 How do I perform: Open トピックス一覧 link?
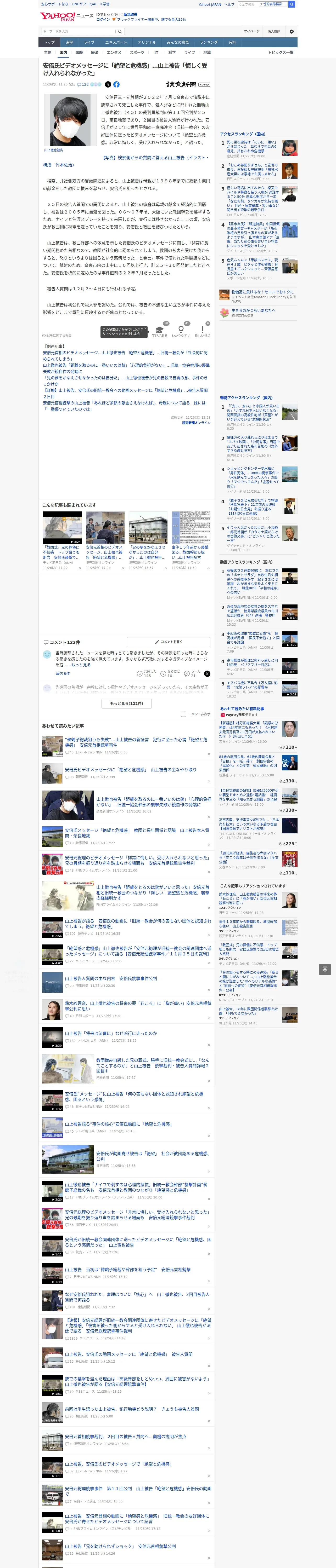click(x=281, y=52)
